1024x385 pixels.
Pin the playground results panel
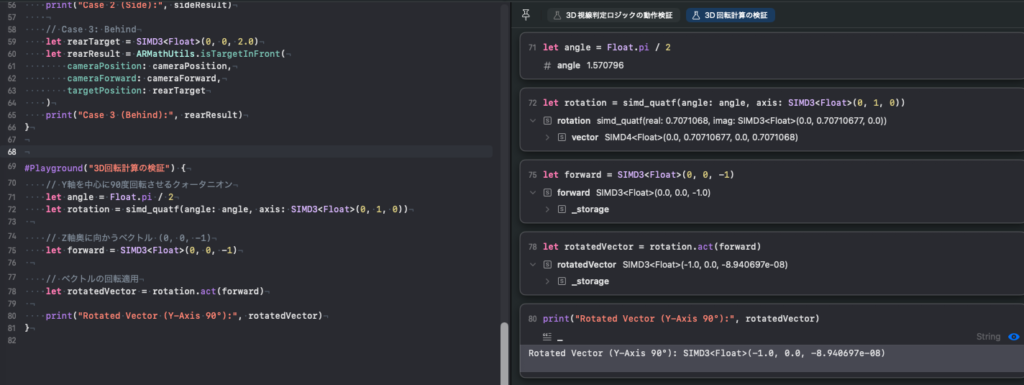point(526,14)
